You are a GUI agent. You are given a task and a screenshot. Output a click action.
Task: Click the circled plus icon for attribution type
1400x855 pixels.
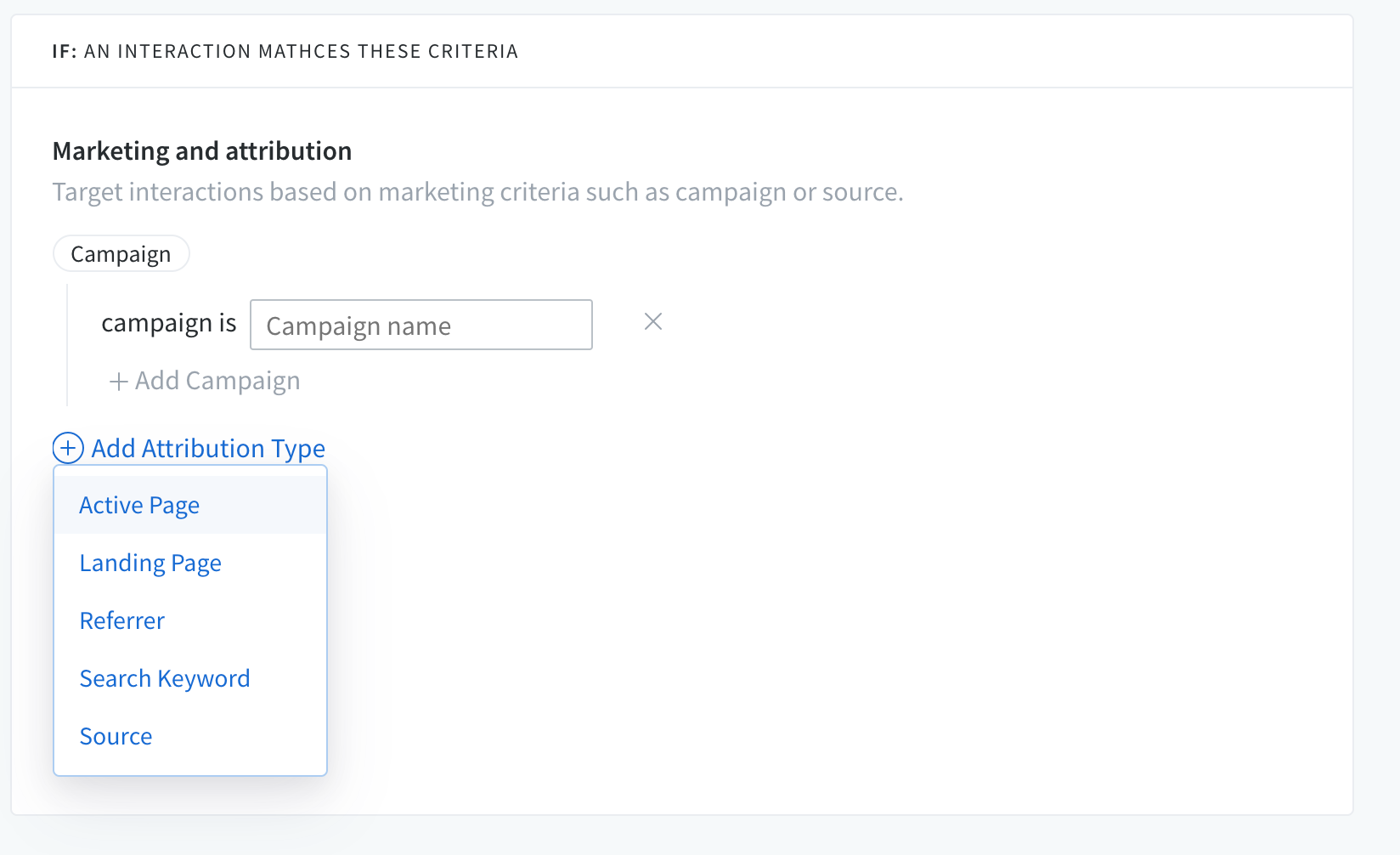(68, 448)
